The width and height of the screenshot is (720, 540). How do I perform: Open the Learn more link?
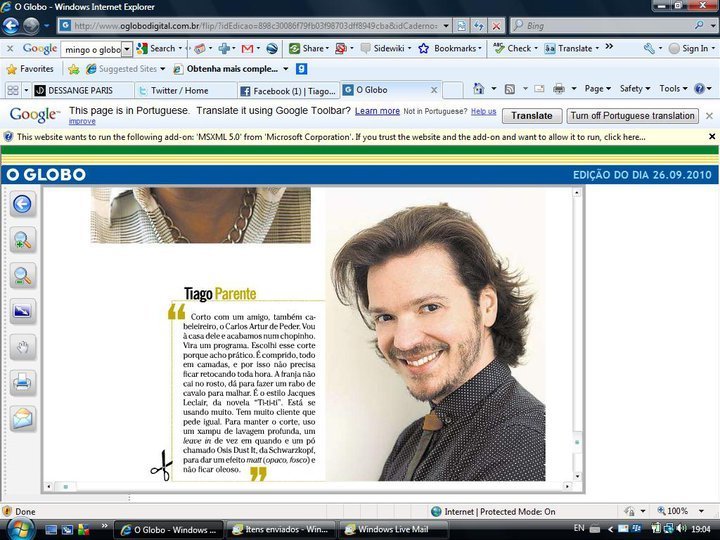point(377,111)
